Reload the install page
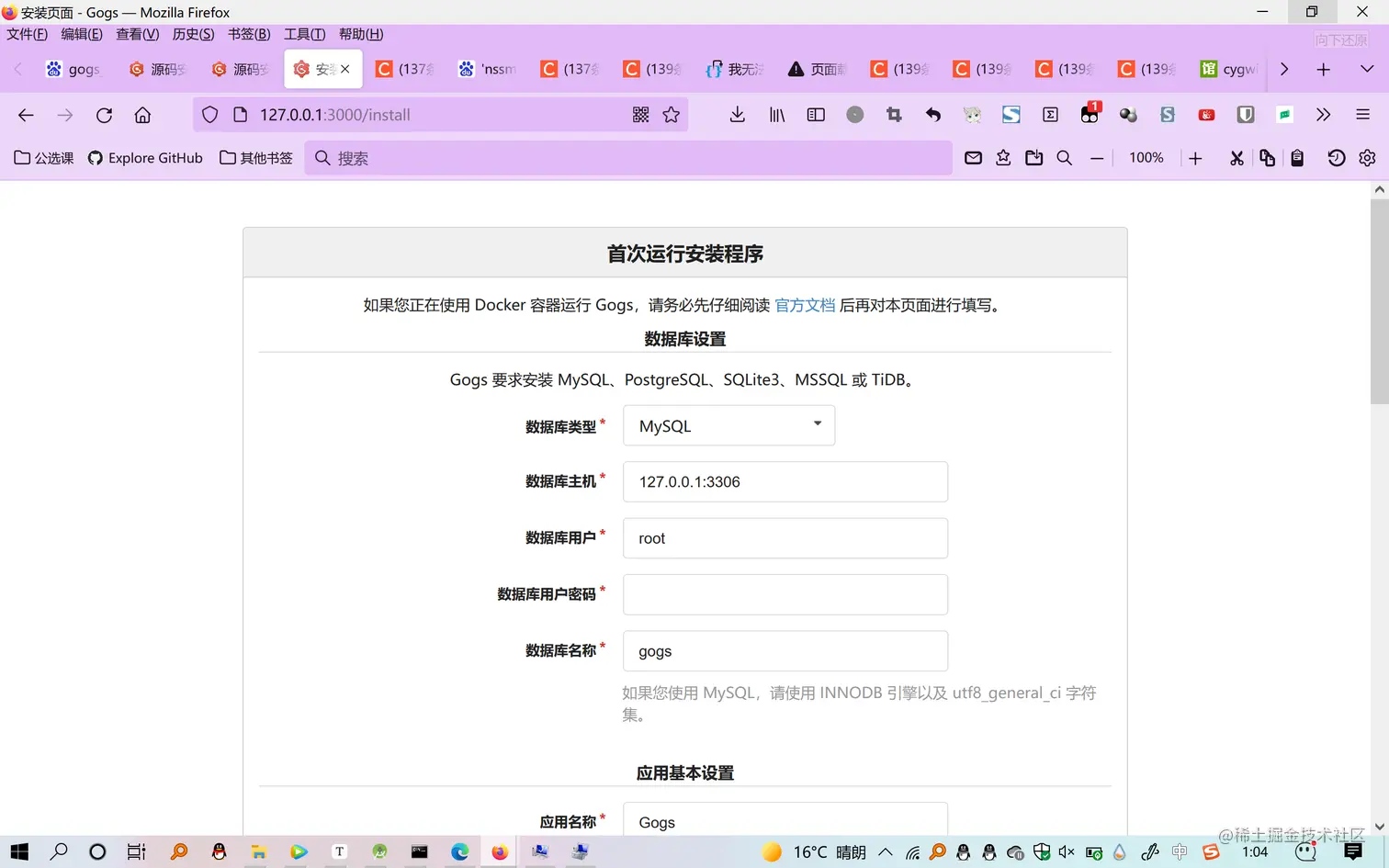Viewport: 1389px width, 868px height. tap(104, 115)
